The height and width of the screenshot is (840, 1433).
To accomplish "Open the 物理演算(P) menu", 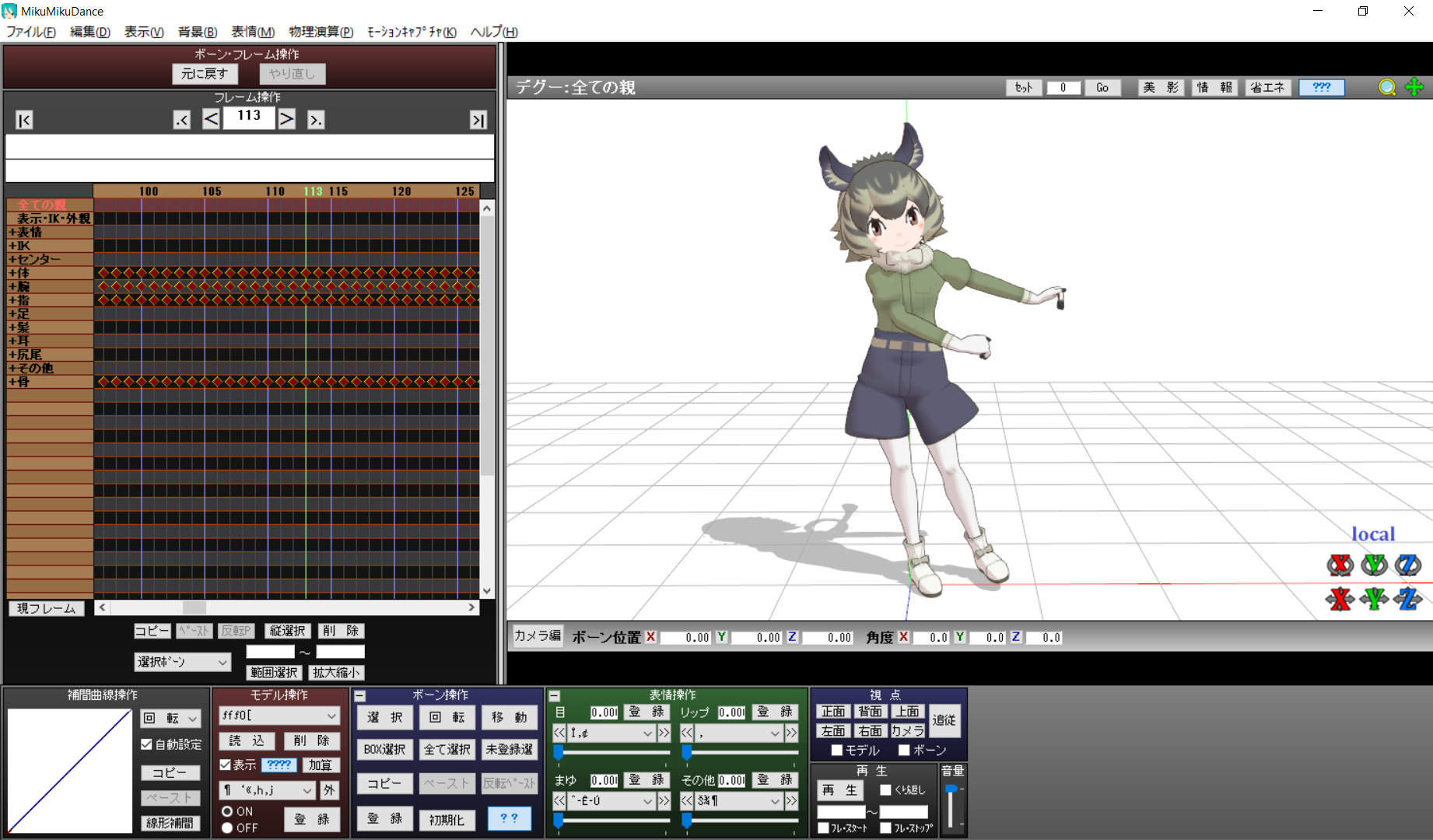I will (x=321, y=32).
